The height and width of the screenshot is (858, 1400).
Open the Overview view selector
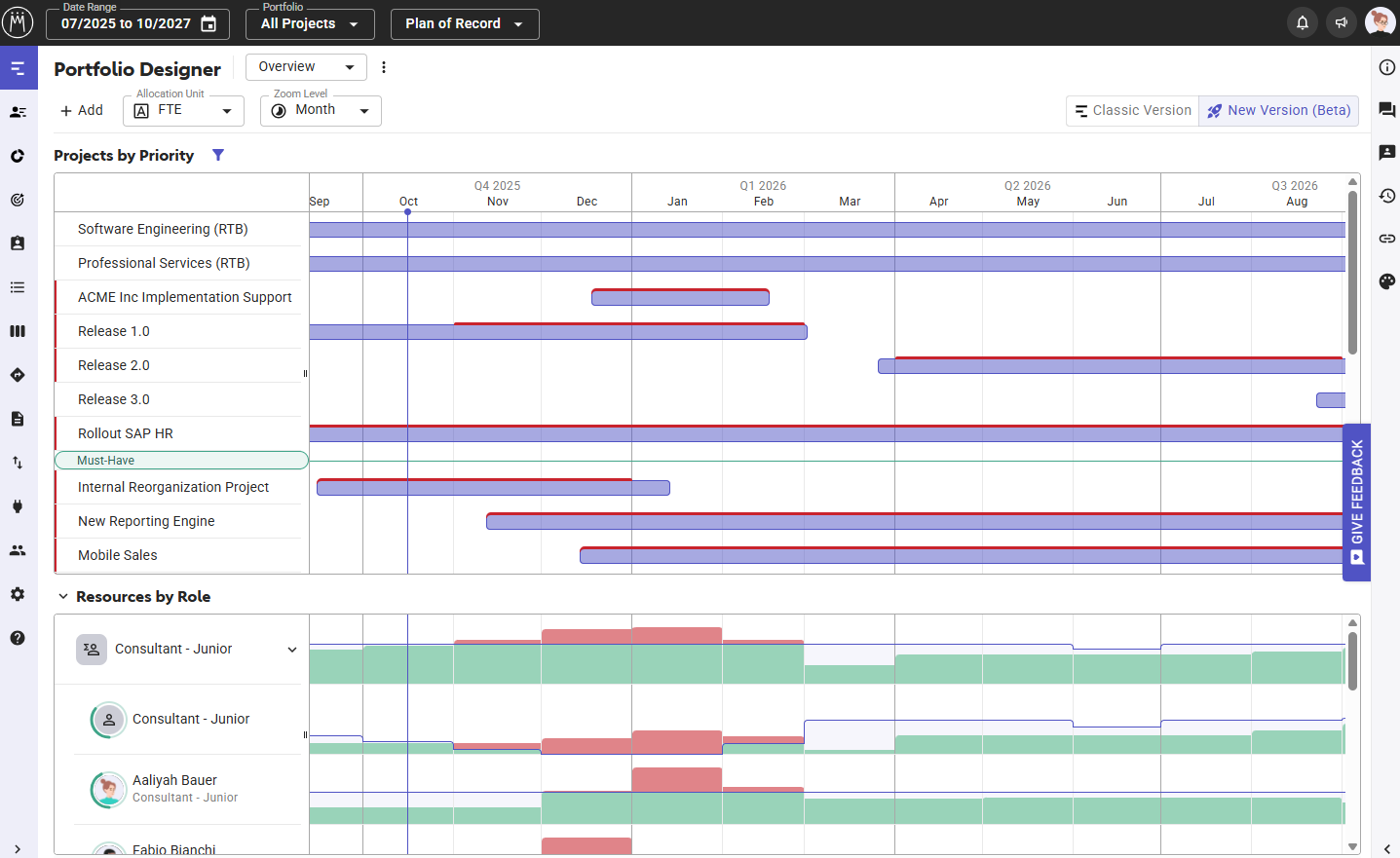(x=306, y=66)
